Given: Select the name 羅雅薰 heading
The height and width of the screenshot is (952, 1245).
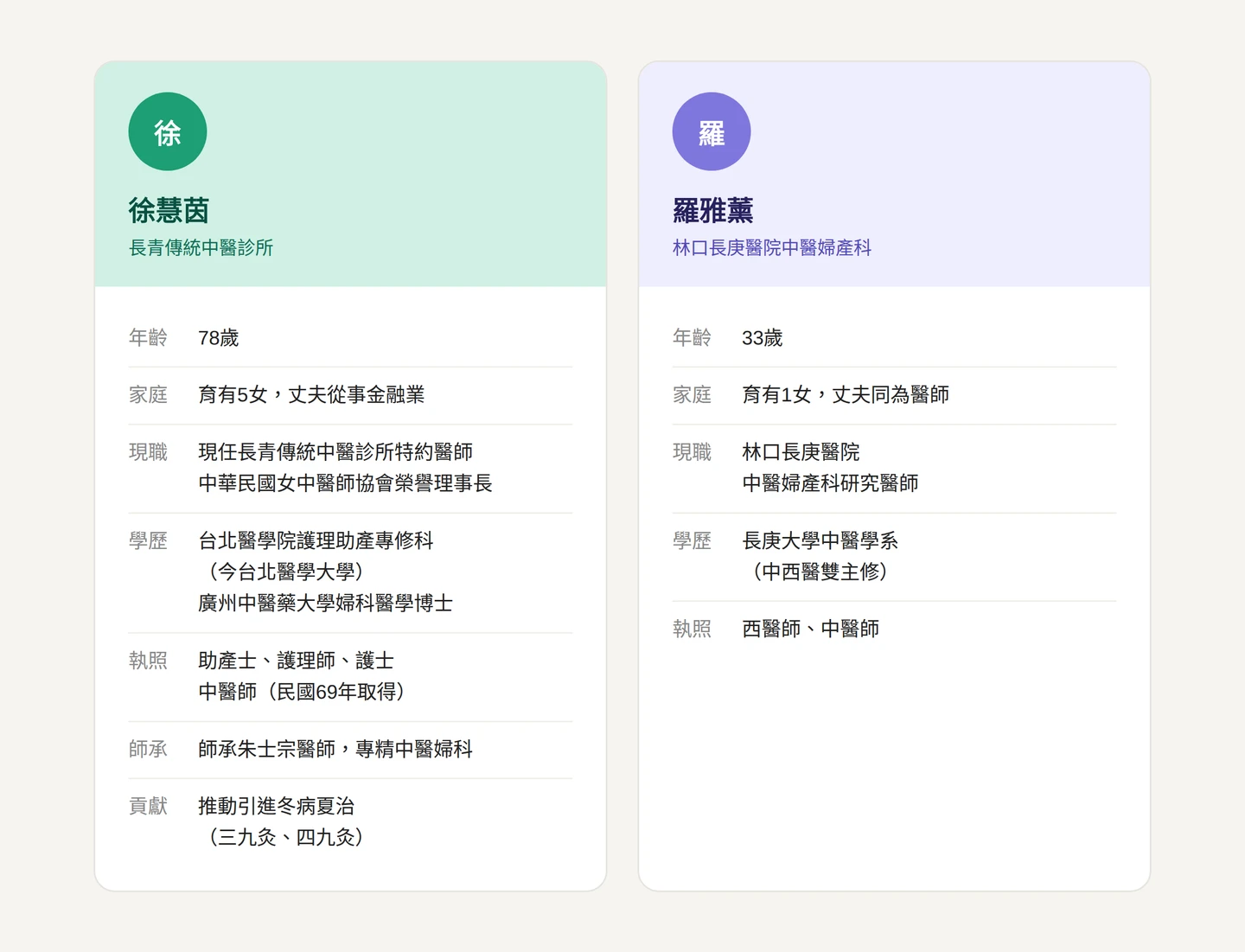Looking at the screenshot, I should point(712,210).
